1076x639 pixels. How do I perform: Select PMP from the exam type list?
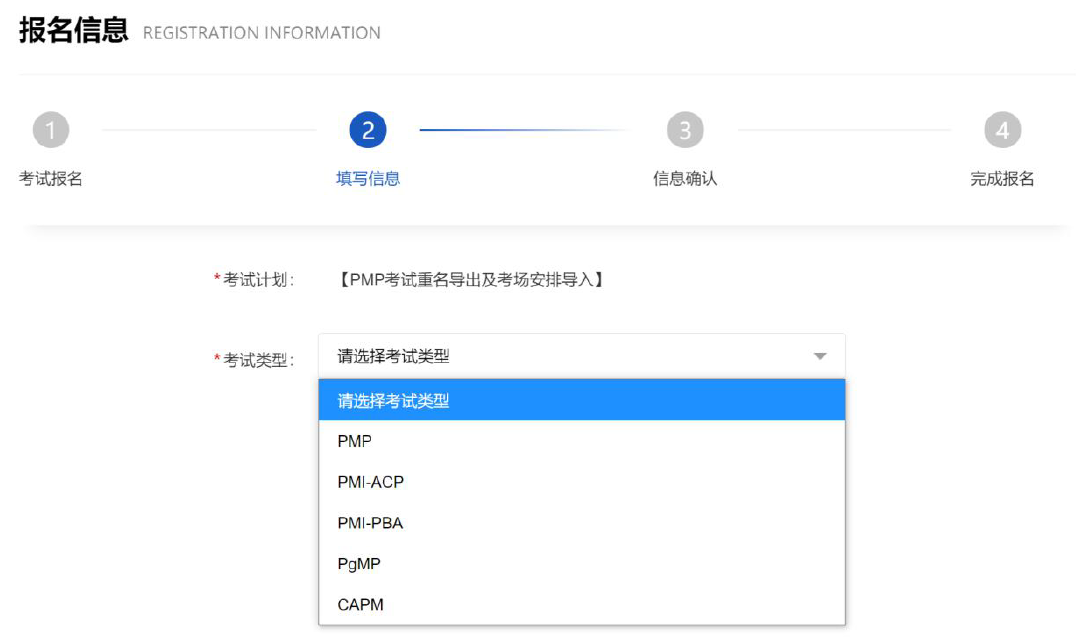(581, 441)
